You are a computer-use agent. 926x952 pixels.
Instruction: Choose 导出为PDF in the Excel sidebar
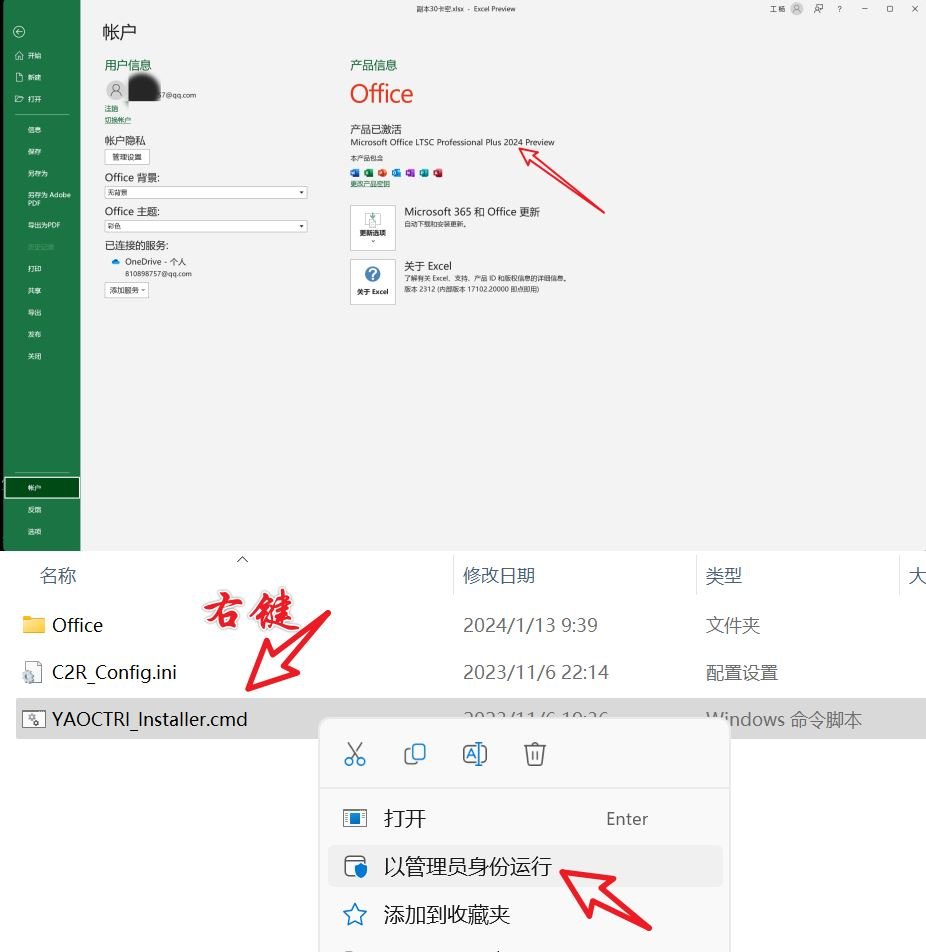[x=44, y=225]
